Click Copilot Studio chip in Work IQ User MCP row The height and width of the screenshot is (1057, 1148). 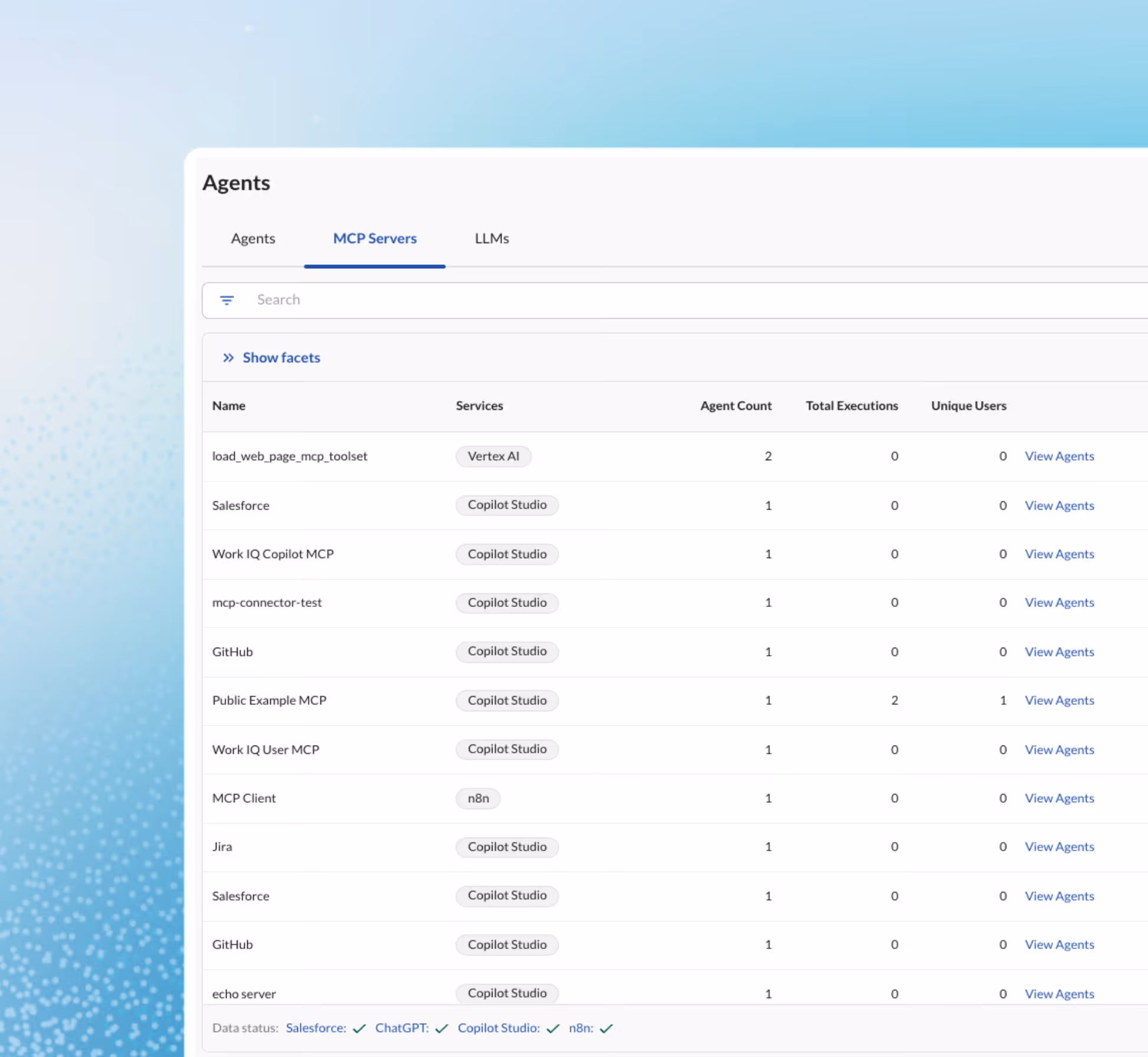[x=507, y=749]
